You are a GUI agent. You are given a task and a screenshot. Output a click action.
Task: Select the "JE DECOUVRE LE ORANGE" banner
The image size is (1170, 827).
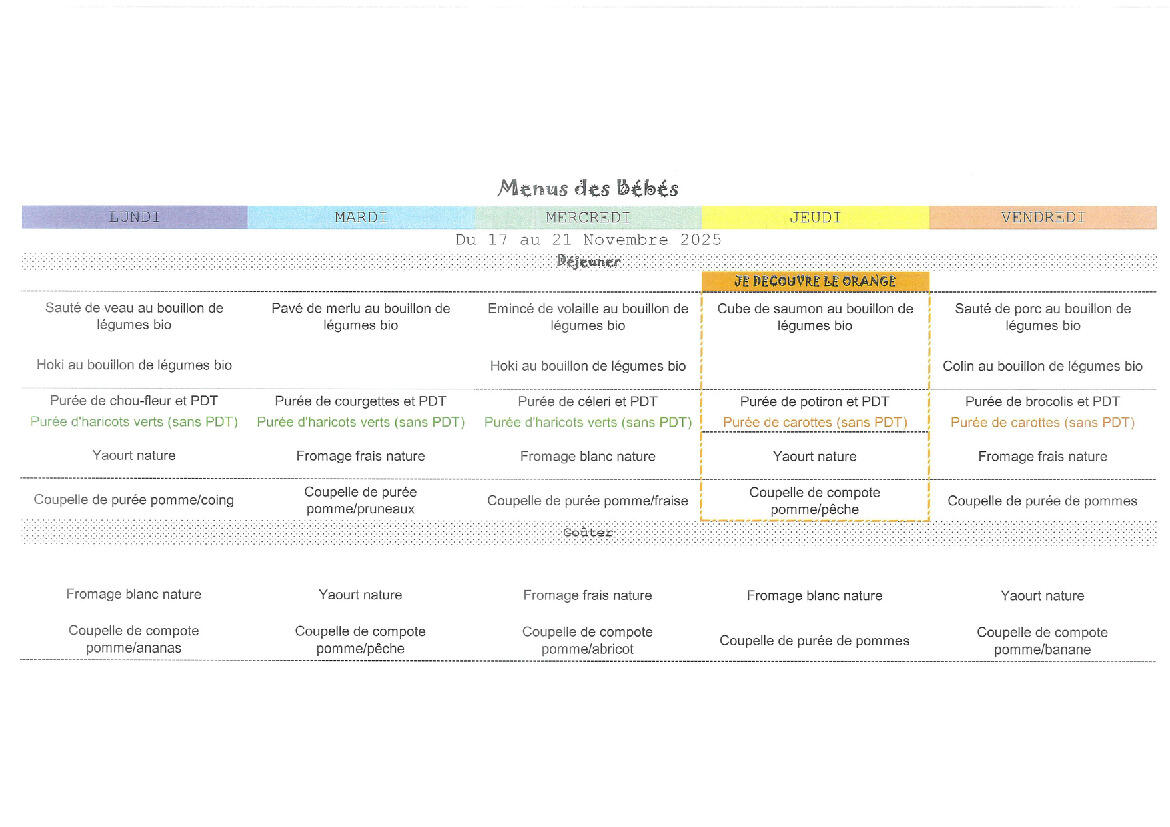point(815,282)
